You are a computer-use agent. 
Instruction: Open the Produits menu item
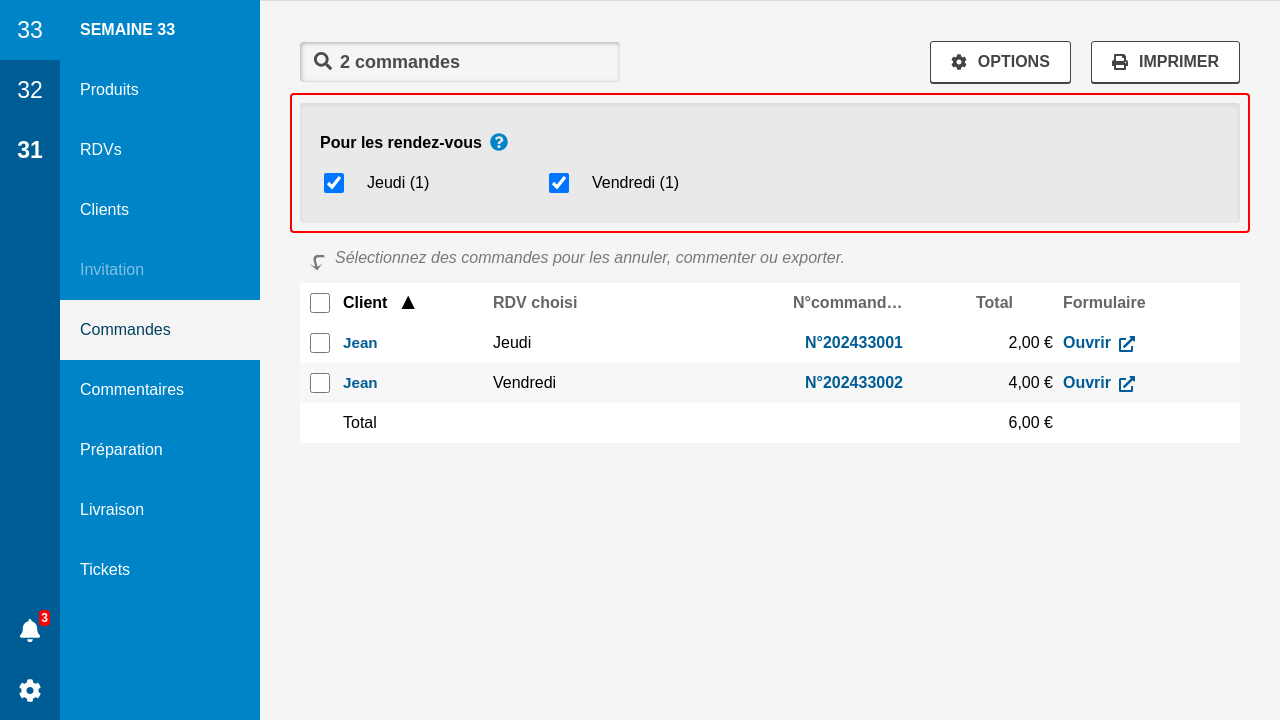109,90
